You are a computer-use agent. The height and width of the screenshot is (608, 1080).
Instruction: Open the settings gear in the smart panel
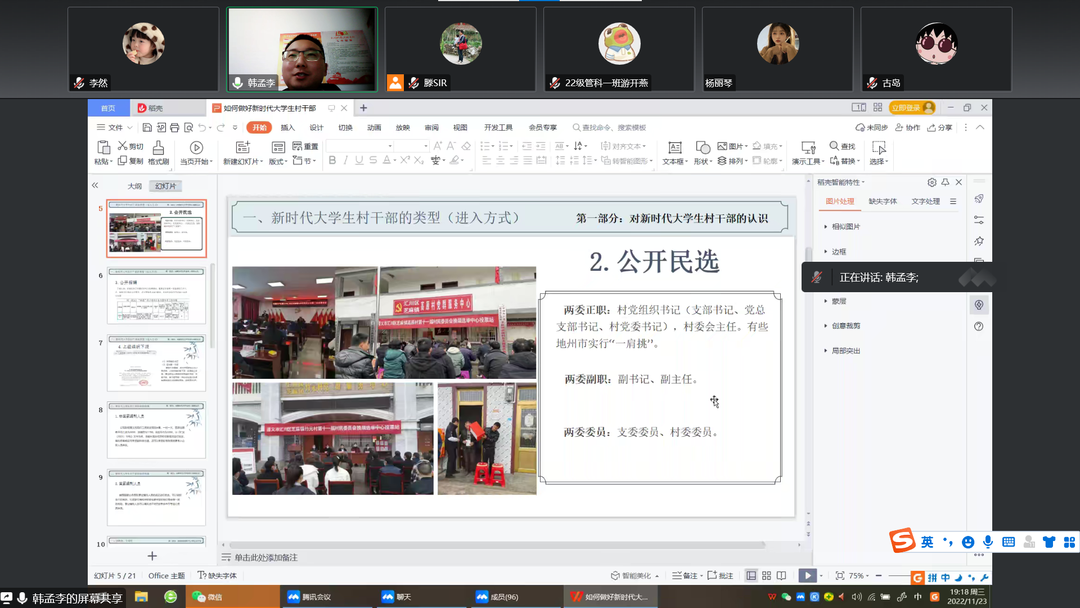coord(932,183)
